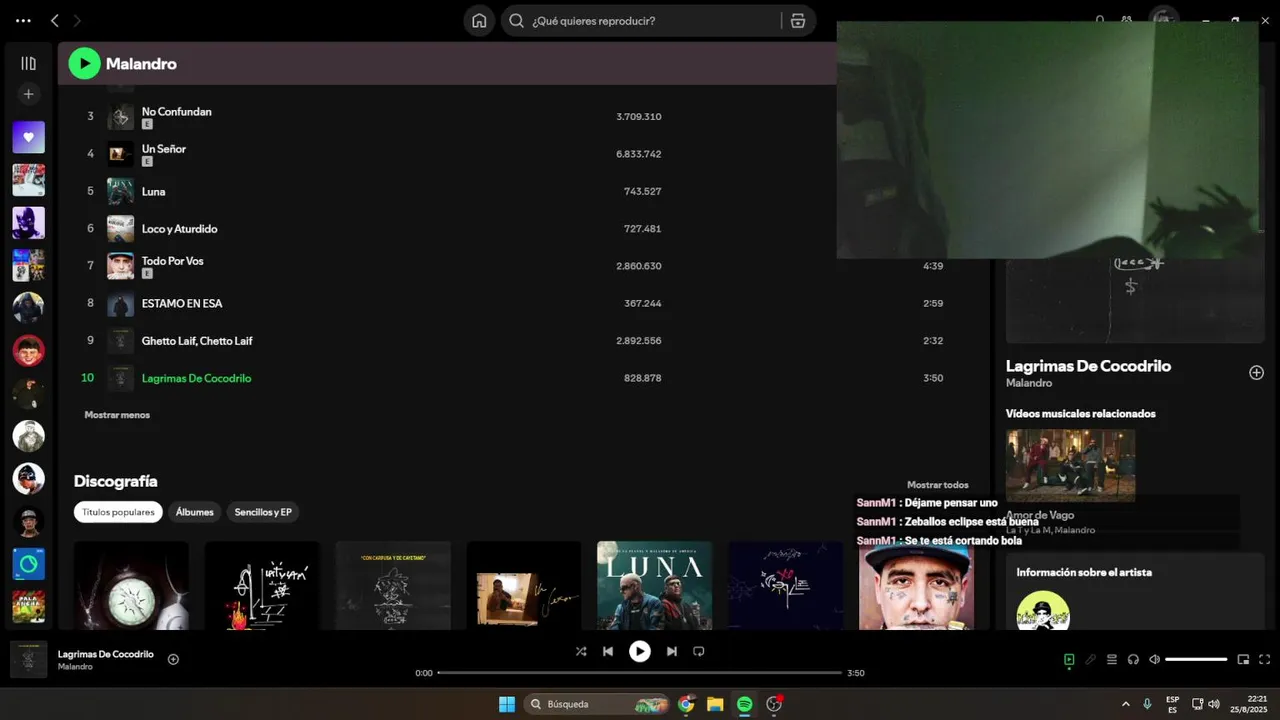Open File Explorer from taskbar
Viewport: 1280px width, 720px height.
pos(715,704)
